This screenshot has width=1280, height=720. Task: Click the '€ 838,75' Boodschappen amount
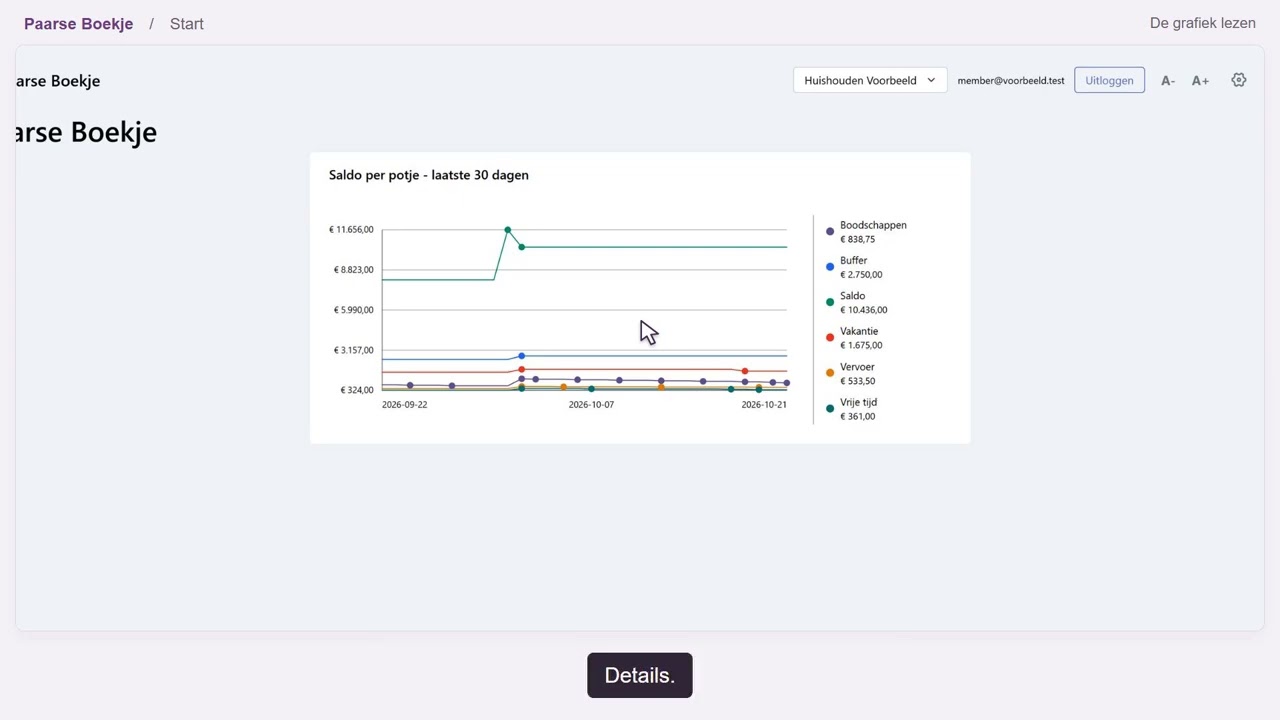click(x=858, y=239)
